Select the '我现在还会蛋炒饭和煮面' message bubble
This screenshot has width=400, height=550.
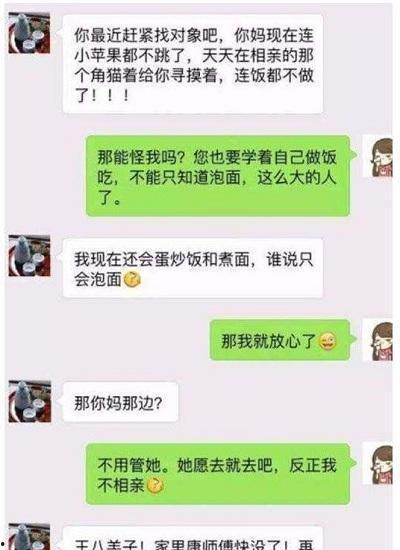[193, 268]
